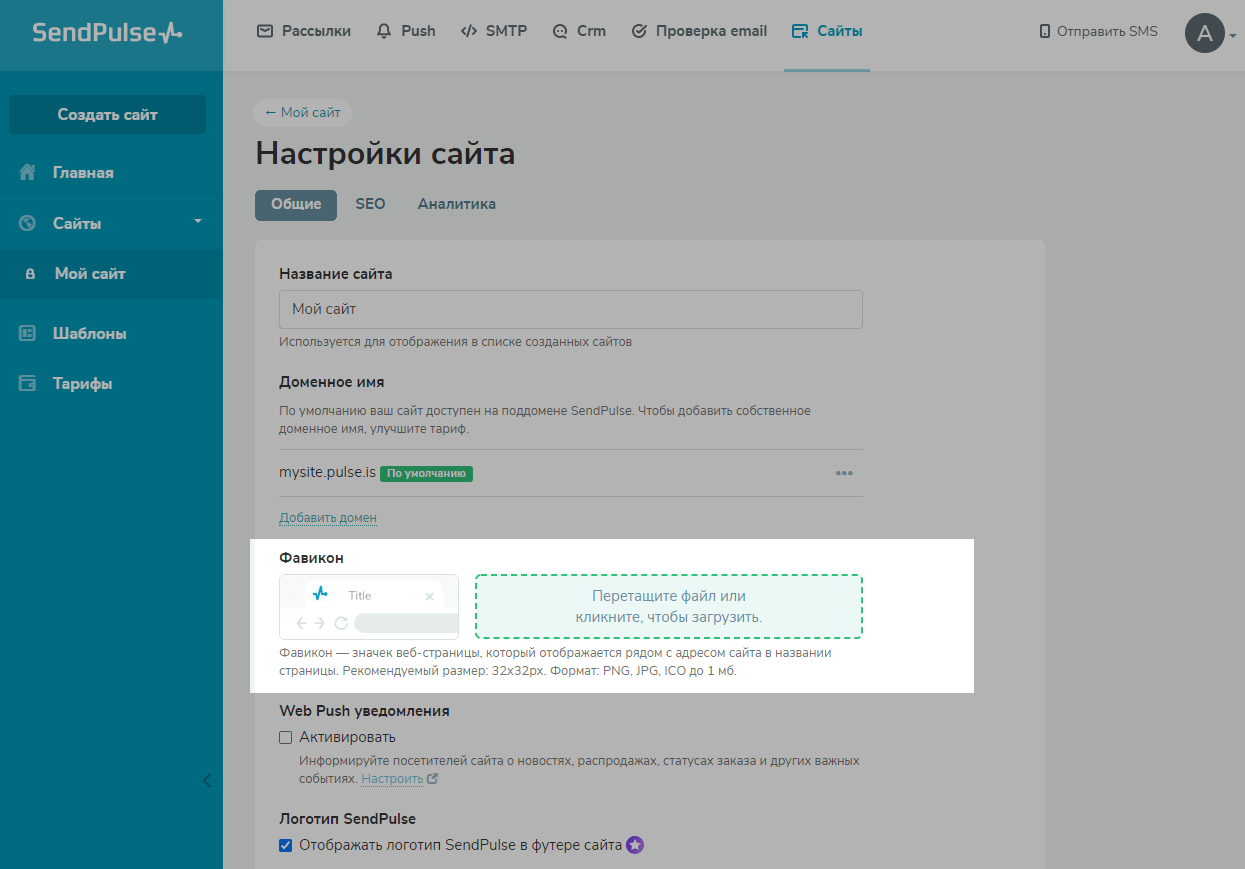
Task: Open Проверка email checkmark icon
Action: pyautogui.click(x=638, y=30)
